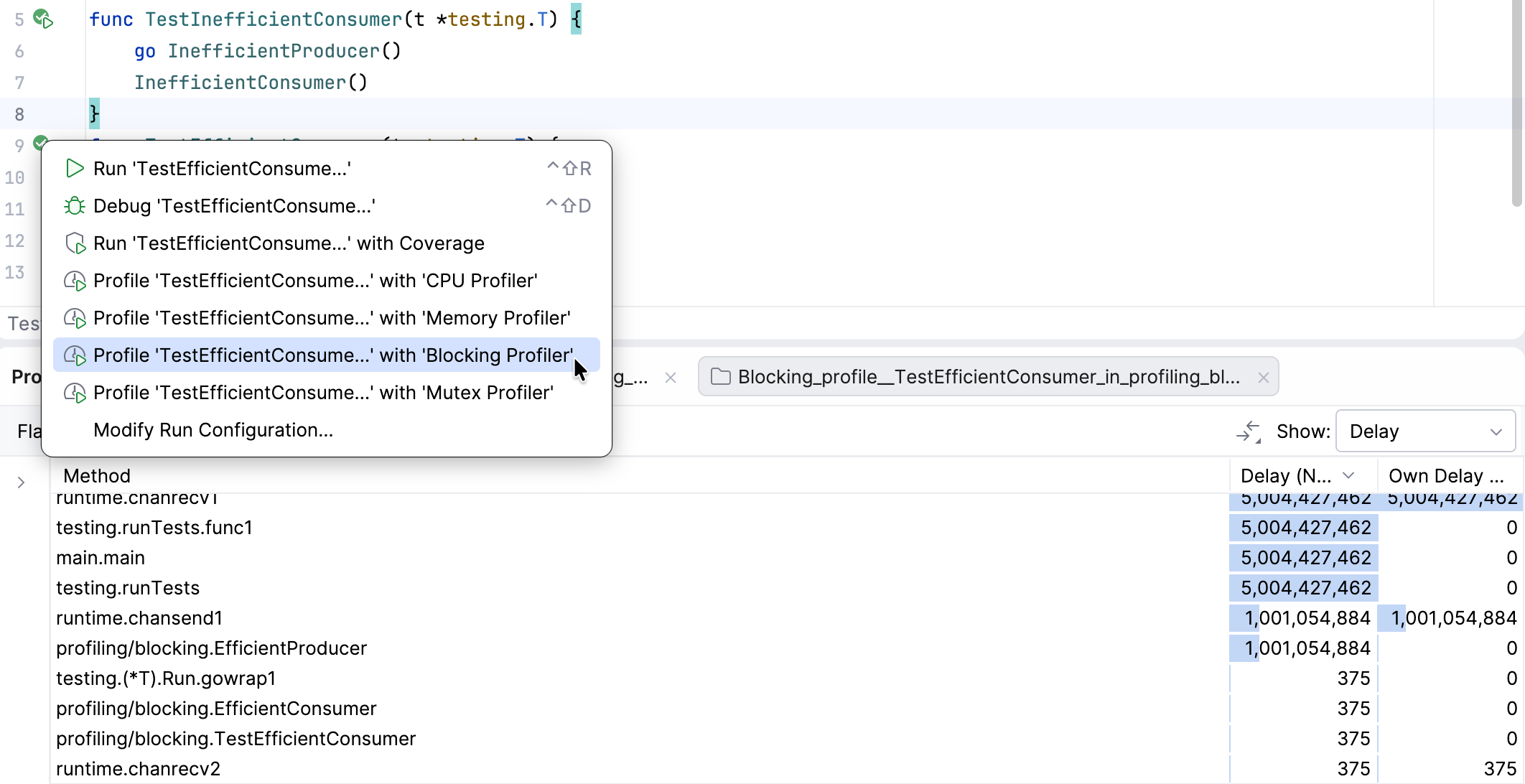
Task: Click the bug icon next to Debug entry
Action: [x=74, y=206]
